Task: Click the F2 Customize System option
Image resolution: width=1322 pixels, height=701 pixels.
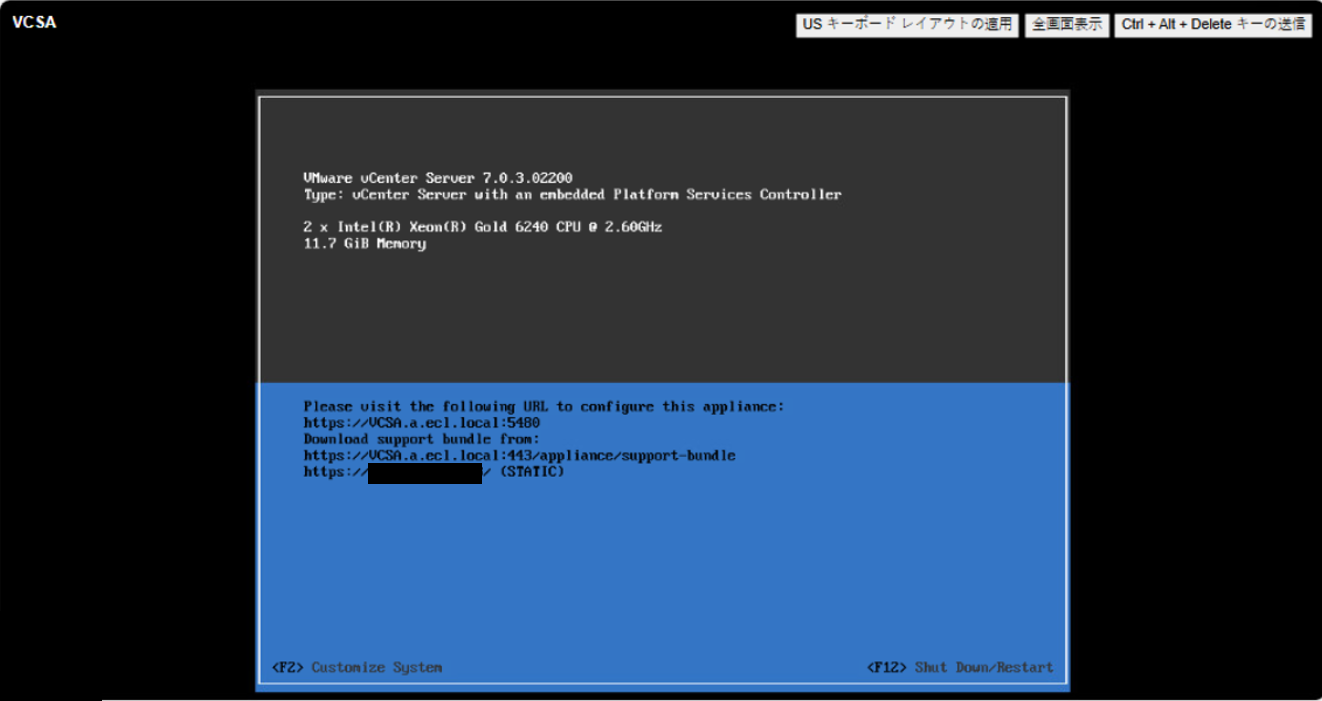Action: (x=357, y=667)
